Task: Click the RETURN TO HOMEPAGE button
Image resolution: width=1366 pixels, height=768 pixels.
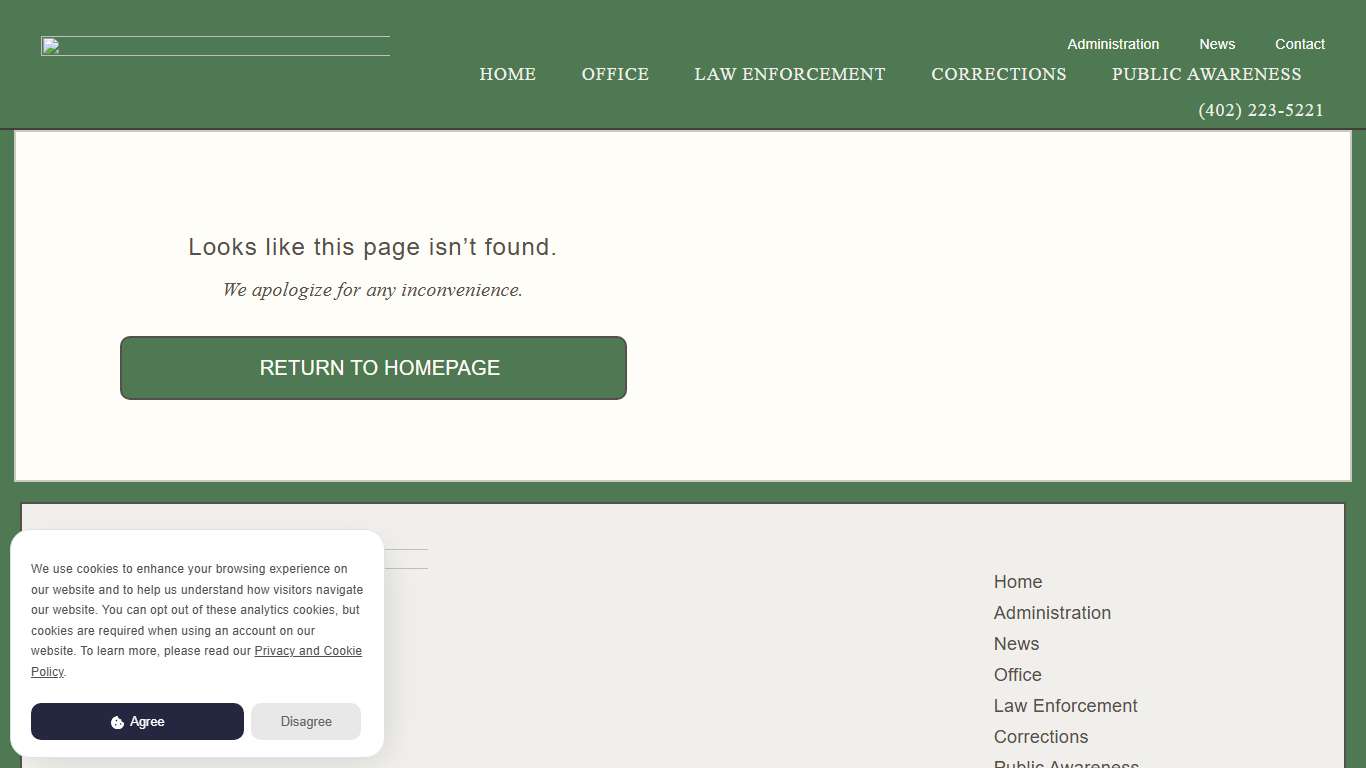Action: coord(373,368)
